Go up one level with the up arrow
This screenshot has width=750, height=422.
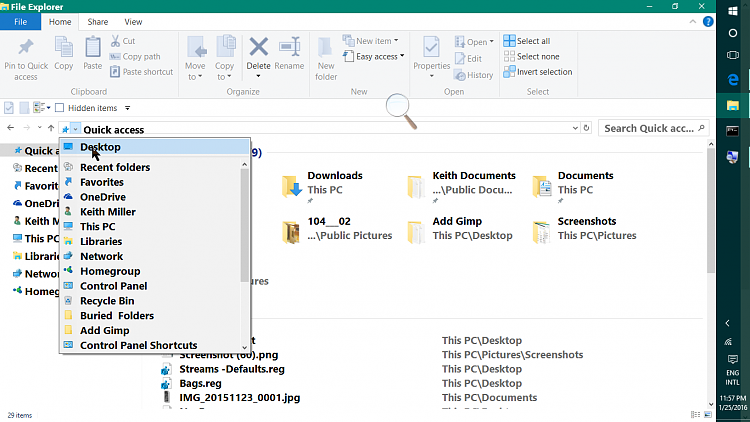51,128
